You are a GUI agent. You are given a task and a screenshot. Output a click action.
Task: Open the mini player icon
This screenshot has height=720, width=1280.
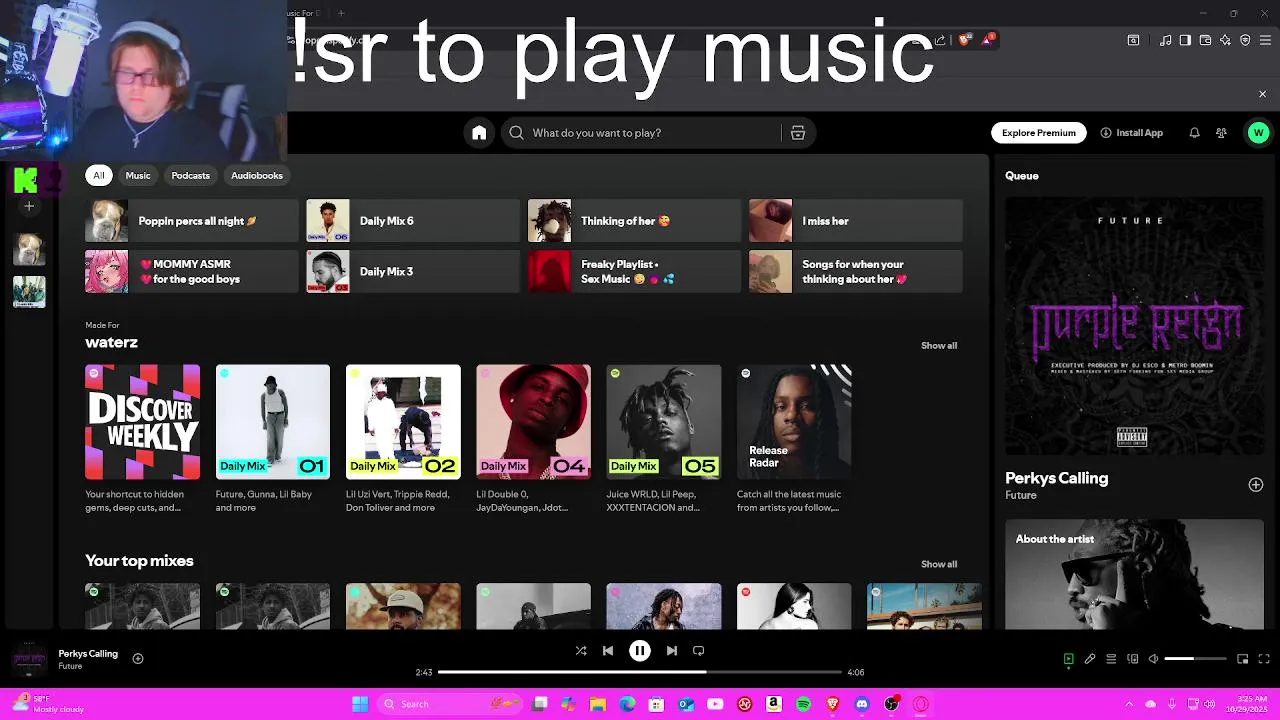pos(1243,659)
